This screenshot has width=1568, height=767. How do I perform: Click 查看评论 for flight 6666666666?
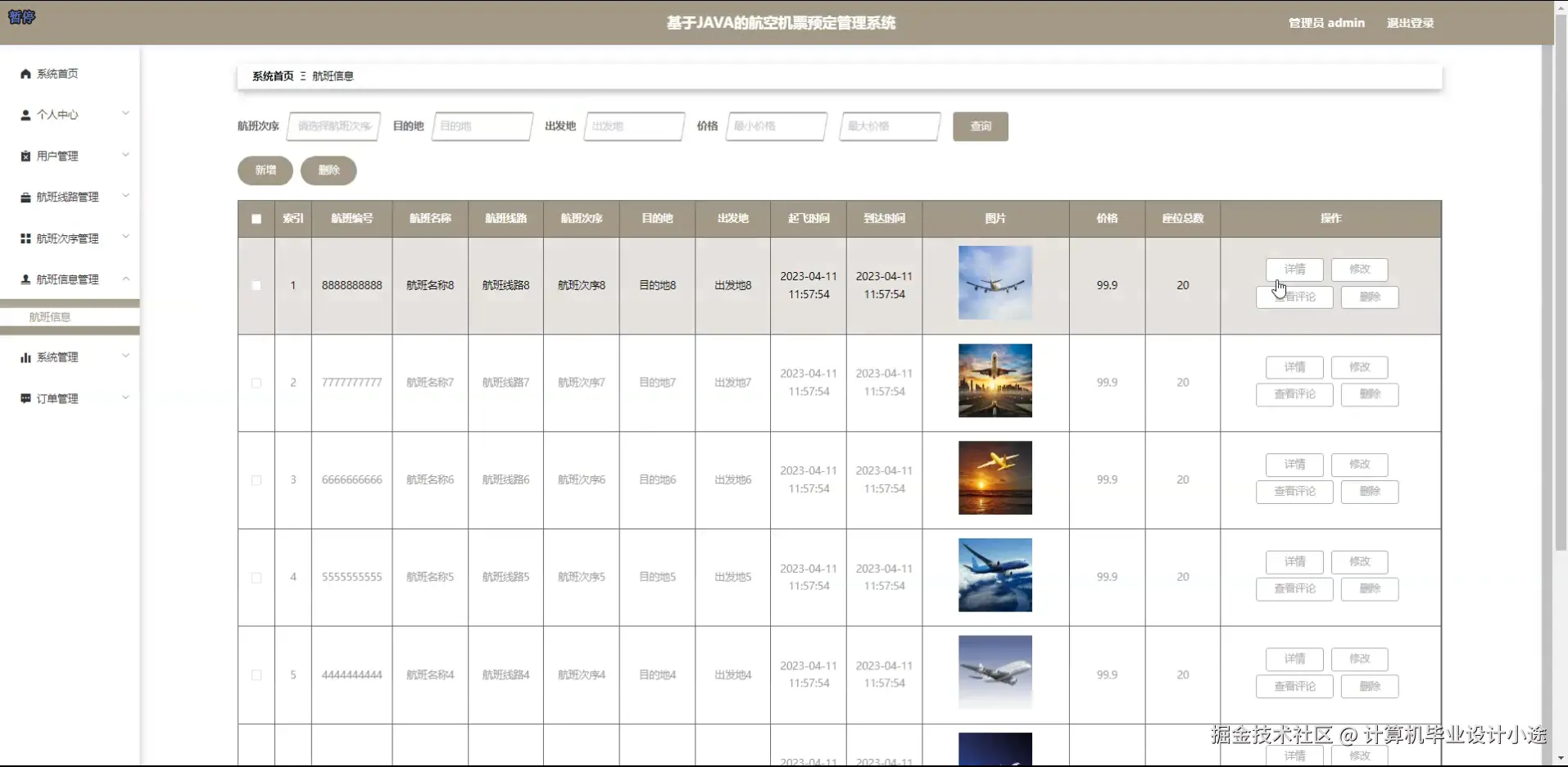click(x=1294, y=492)
